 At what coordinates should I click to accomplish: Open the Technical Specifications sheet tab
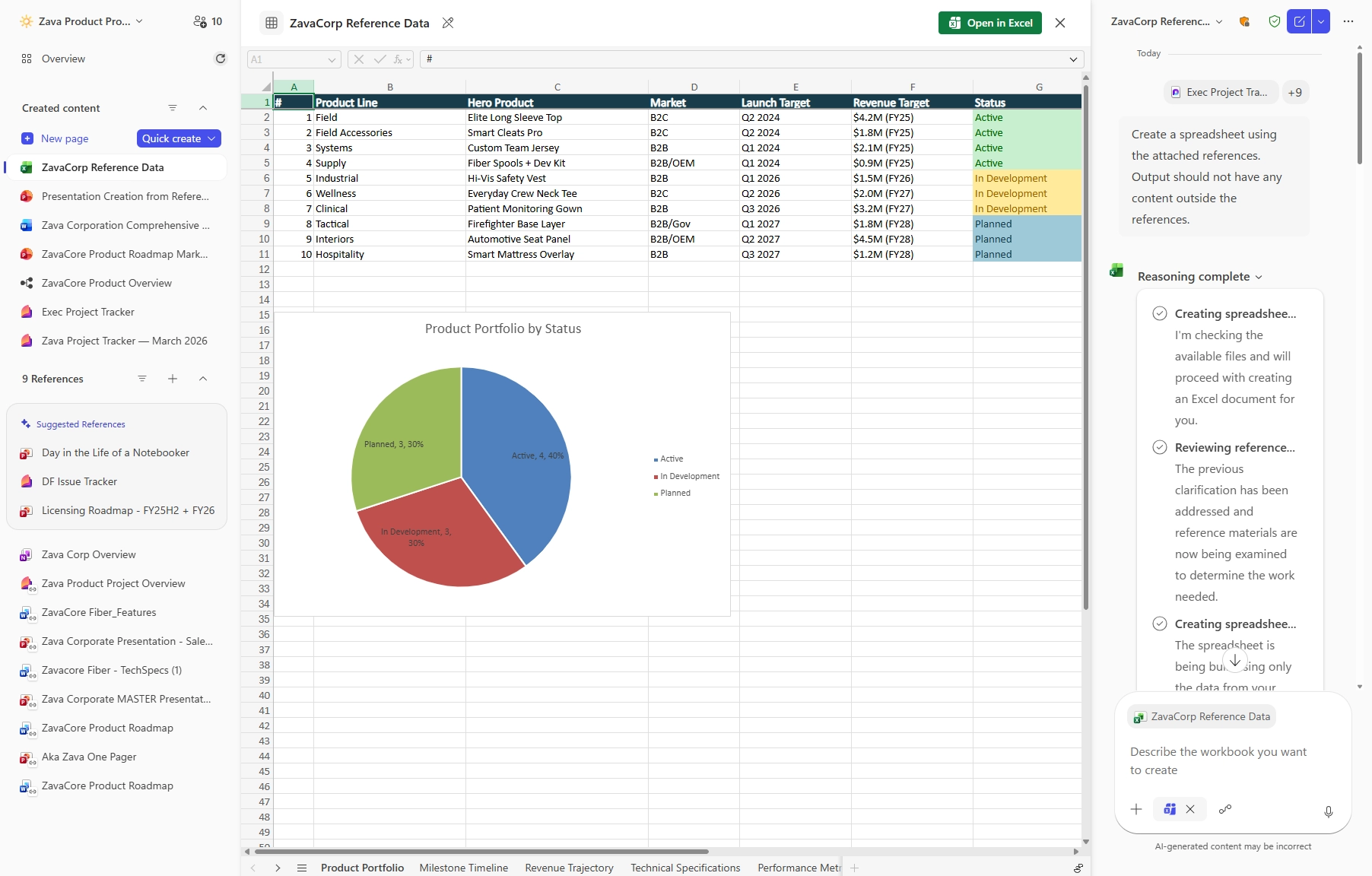tap(684, 868)
